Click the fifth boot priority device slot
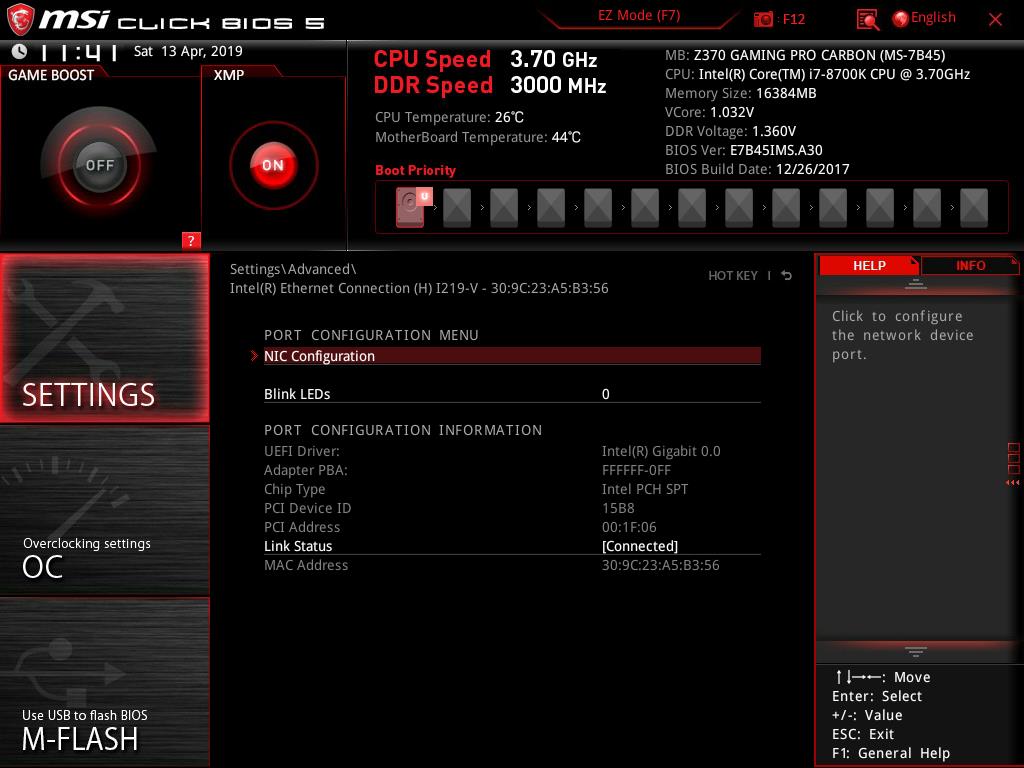Image resolution: width=1024 pixels, height=768 pixels. (598, 208)
